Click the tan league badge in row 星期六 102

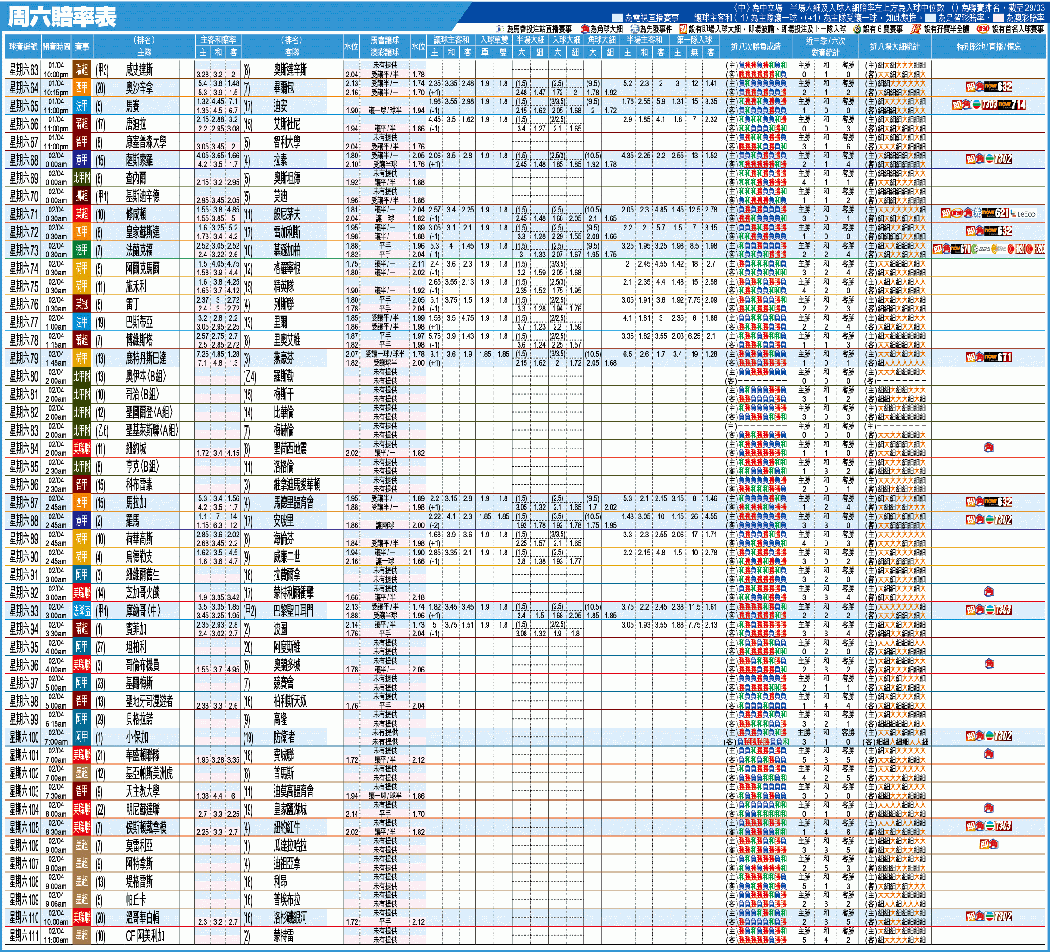point(82,774)
